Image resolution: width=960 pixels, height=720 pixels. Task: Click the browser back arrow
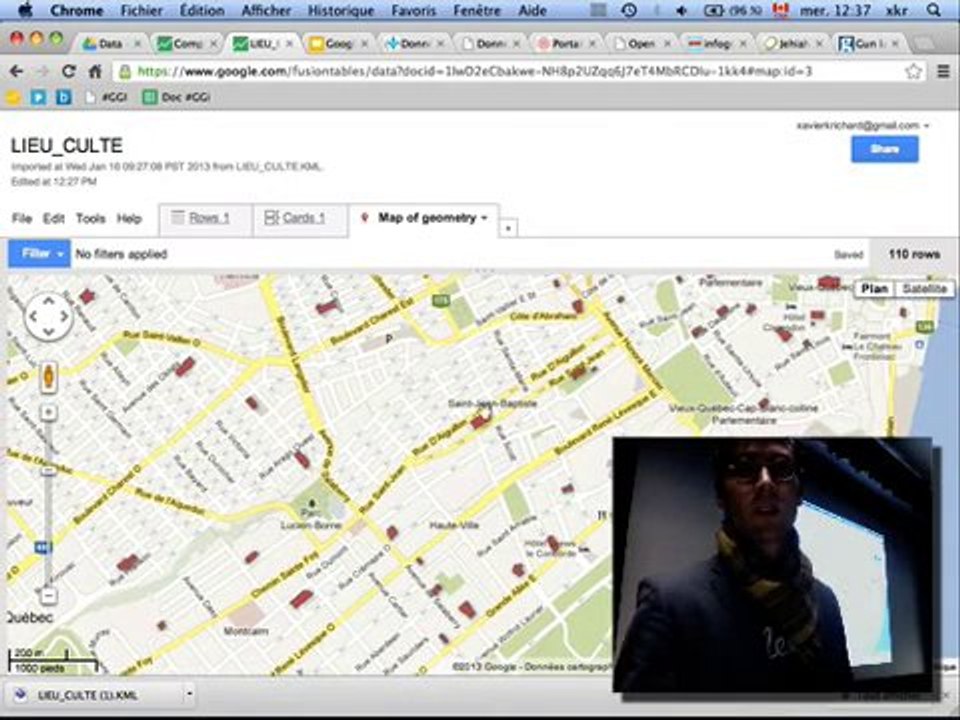click(17, 72)
